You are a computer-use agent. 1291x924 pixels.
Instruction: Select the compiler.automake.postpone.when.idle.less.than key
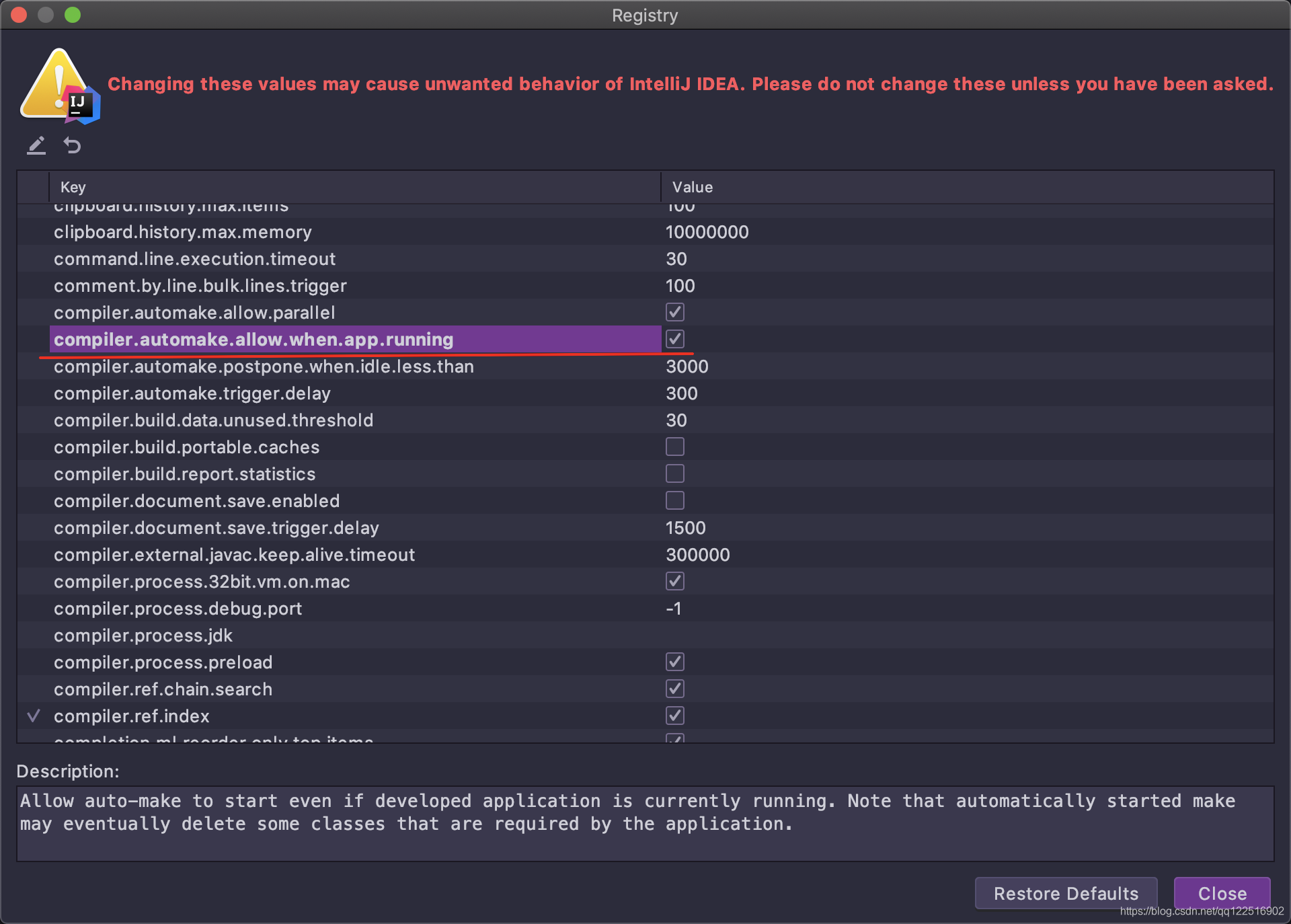264,367
